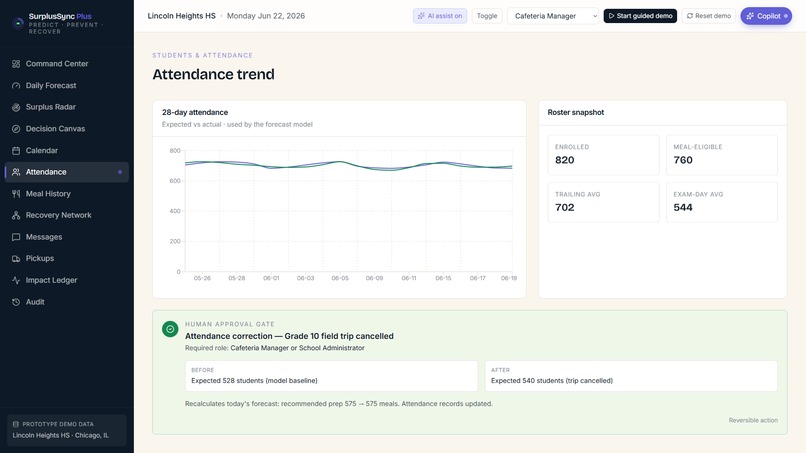Screen dimensions: 806x453
Task: Click the play icon in Start guided demo
Action: (611, 16)
